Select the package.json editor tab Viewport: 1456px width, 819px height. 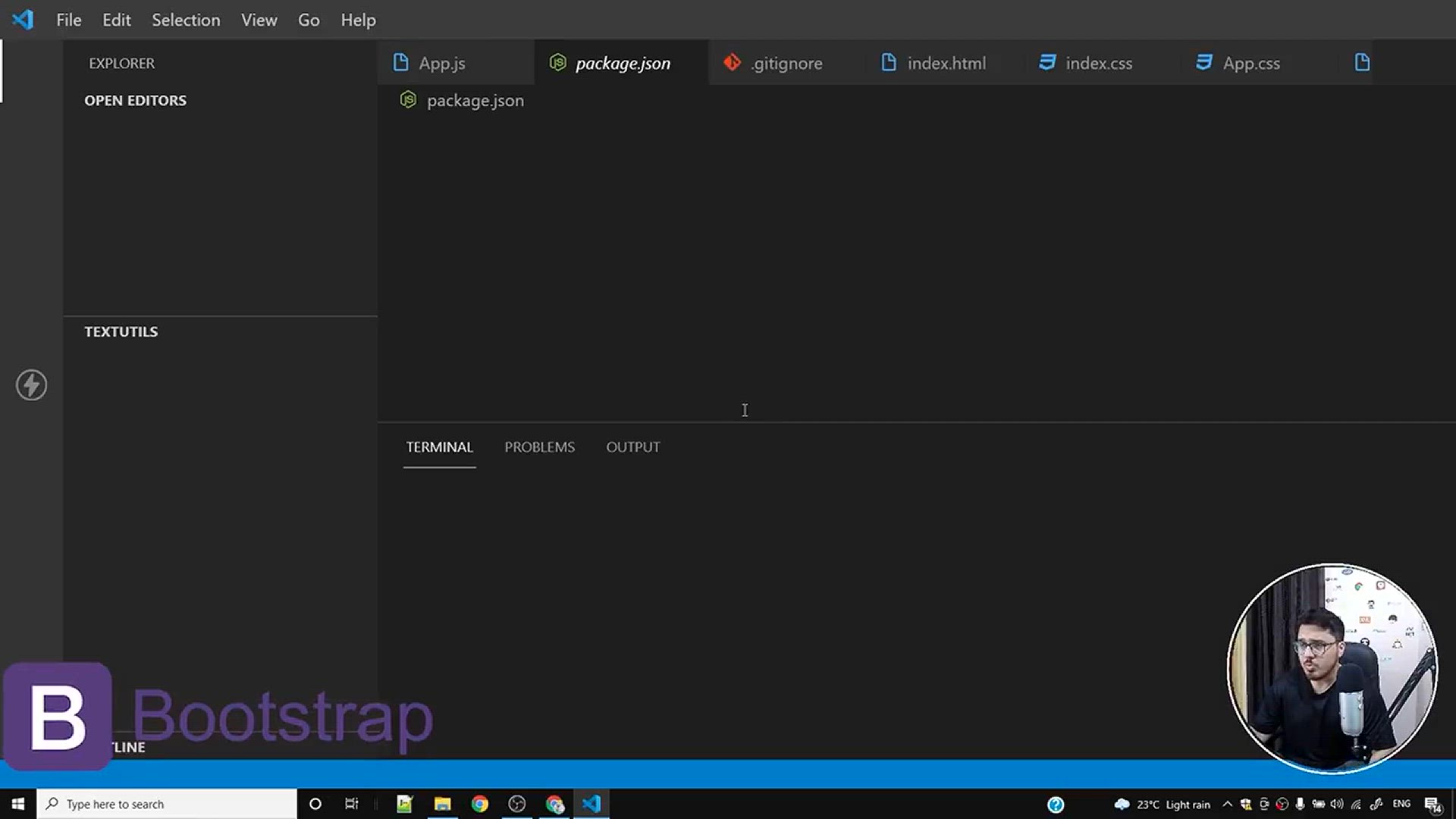(621, 63)
